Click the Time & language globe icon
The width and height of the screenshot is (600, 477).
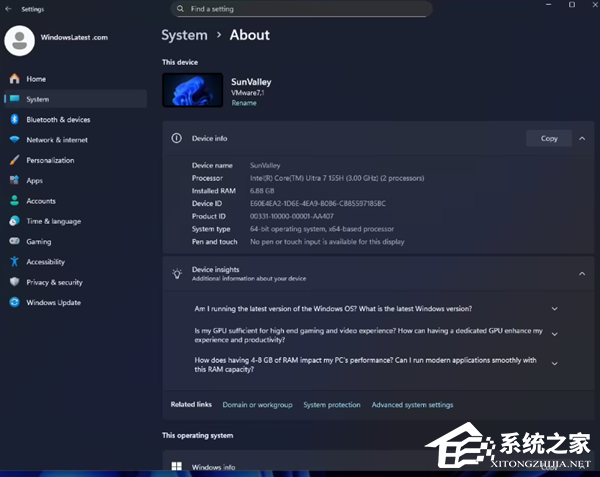(x=15, y=221)
